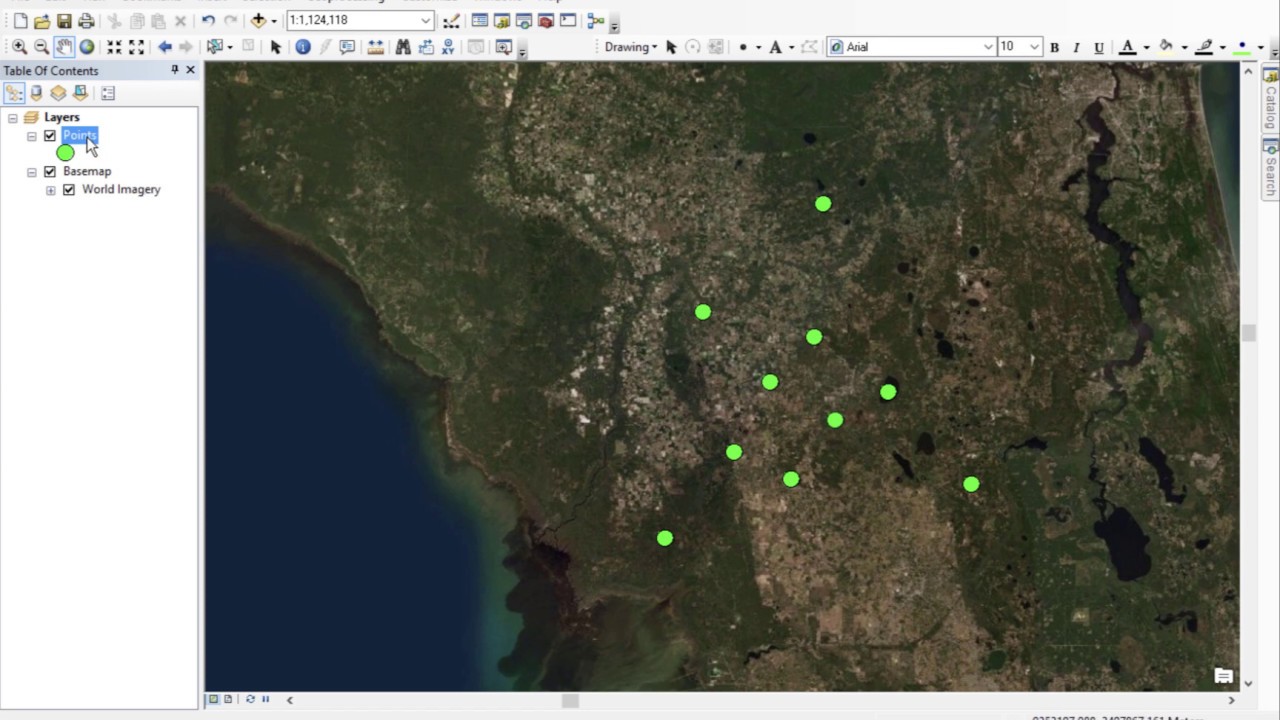Collapse the Basemap group

pos(32,172)
